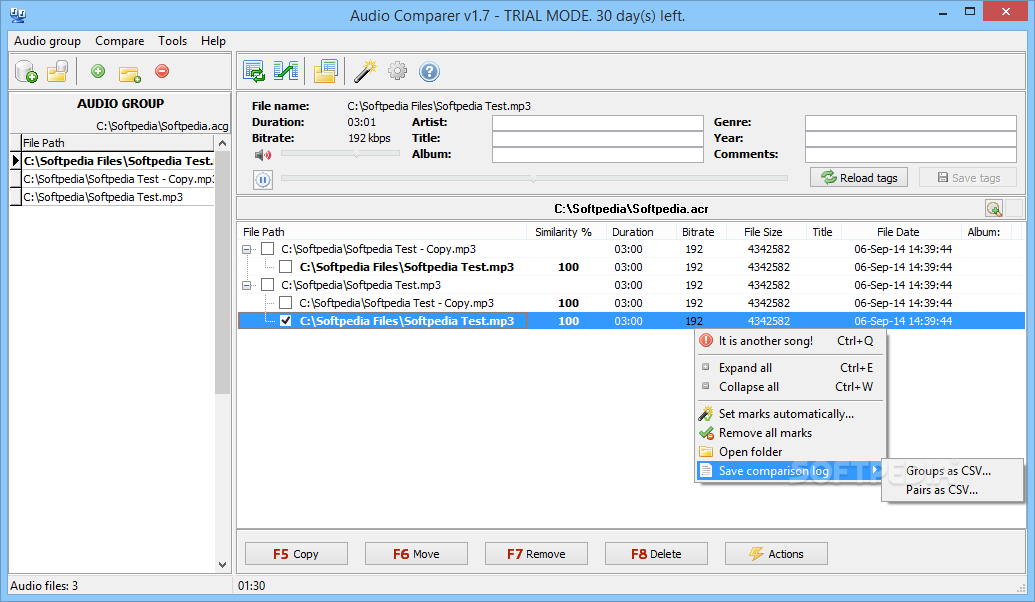This screenshot has height=602, width=1035.
Task: Click F7 Remove button
Action: 537,554
